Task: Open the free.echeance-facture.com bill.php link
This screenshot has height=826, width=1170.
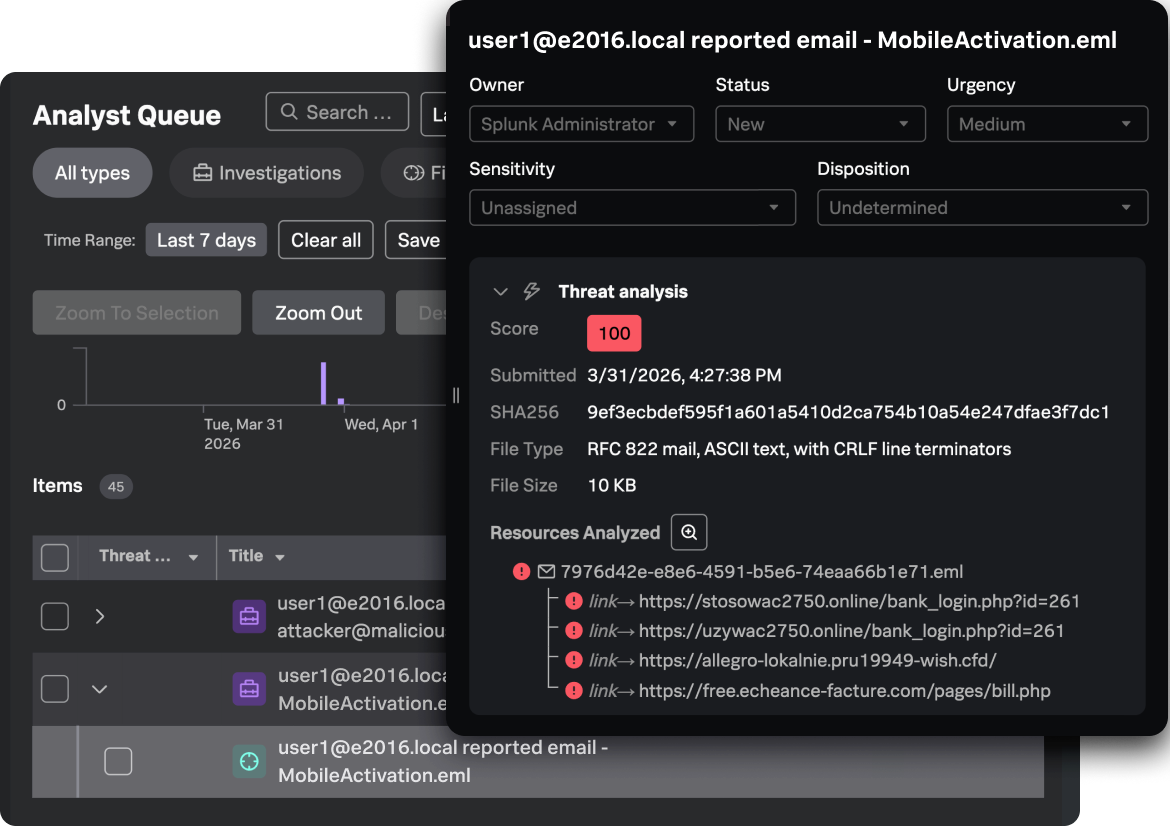Action: [x=845, y=691]
